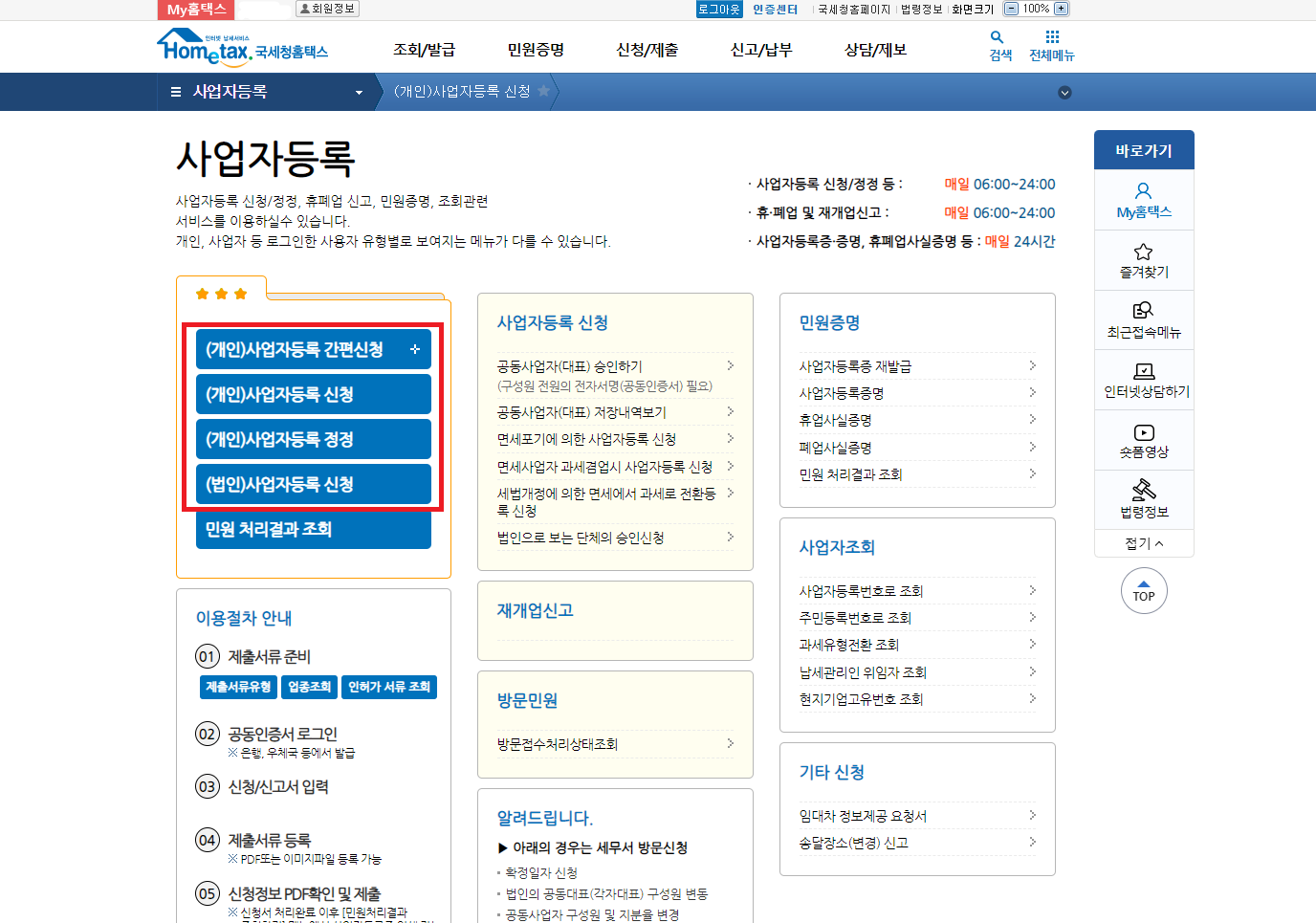
Task: Click the 인허가 서류 조회 button
Action: point(389,687)
